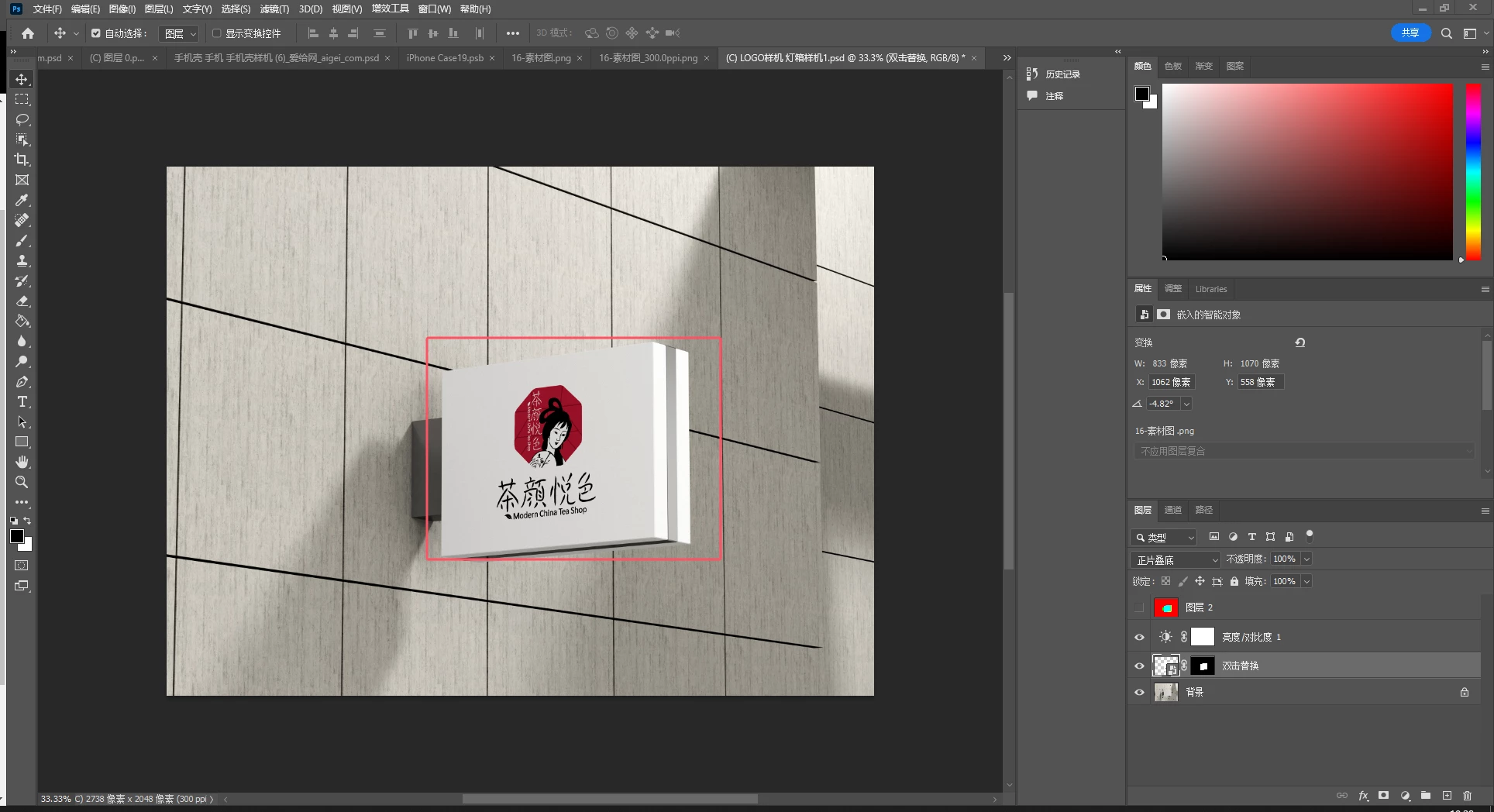Image resolution: width=1494 pixels, height=812 pixels.
Task: Select the Crop tool
Action: click(x=22, y=160)
